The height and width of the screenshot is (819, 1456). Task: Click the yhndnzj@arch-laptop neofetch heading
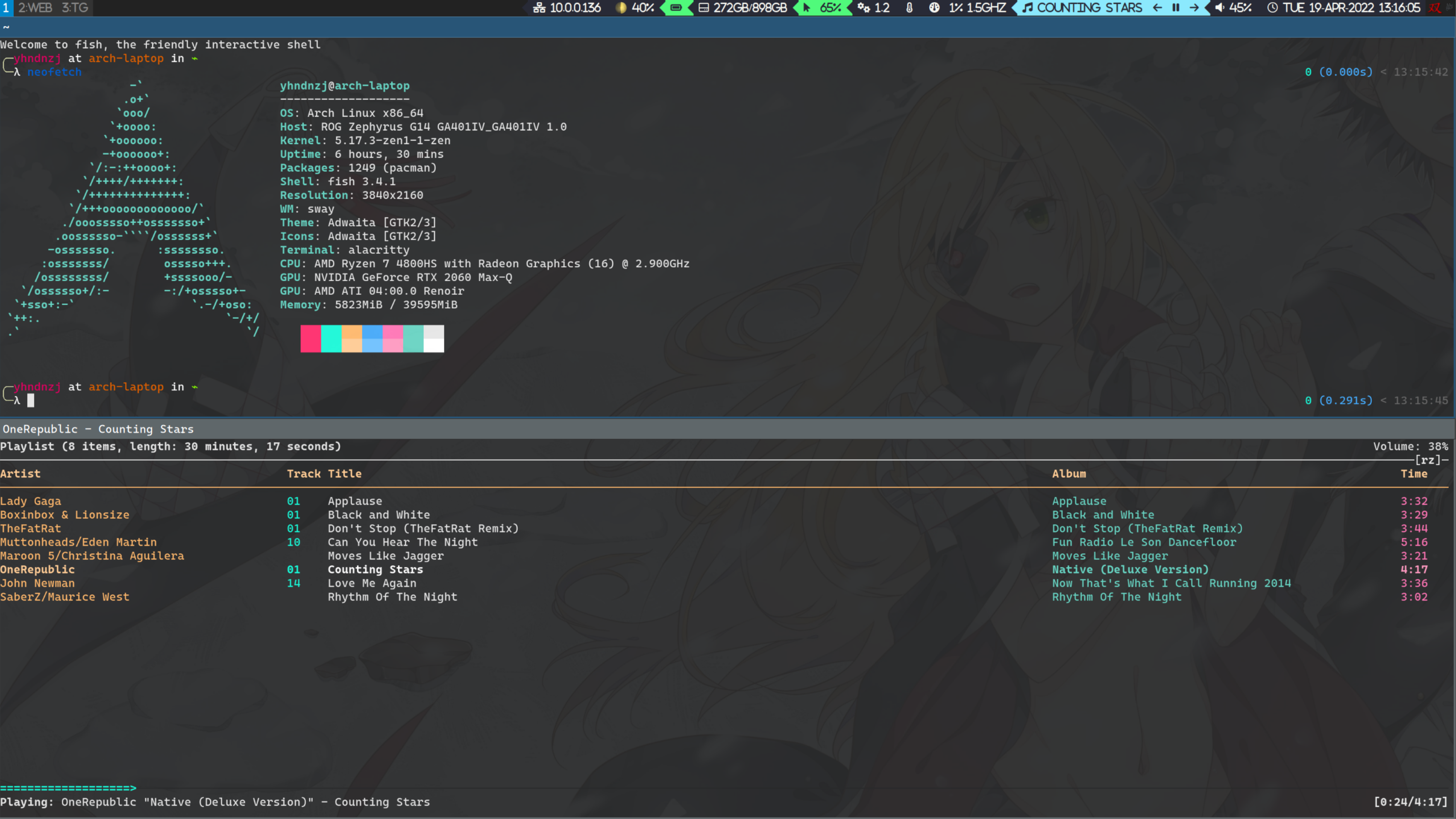[x=345, y=86]
